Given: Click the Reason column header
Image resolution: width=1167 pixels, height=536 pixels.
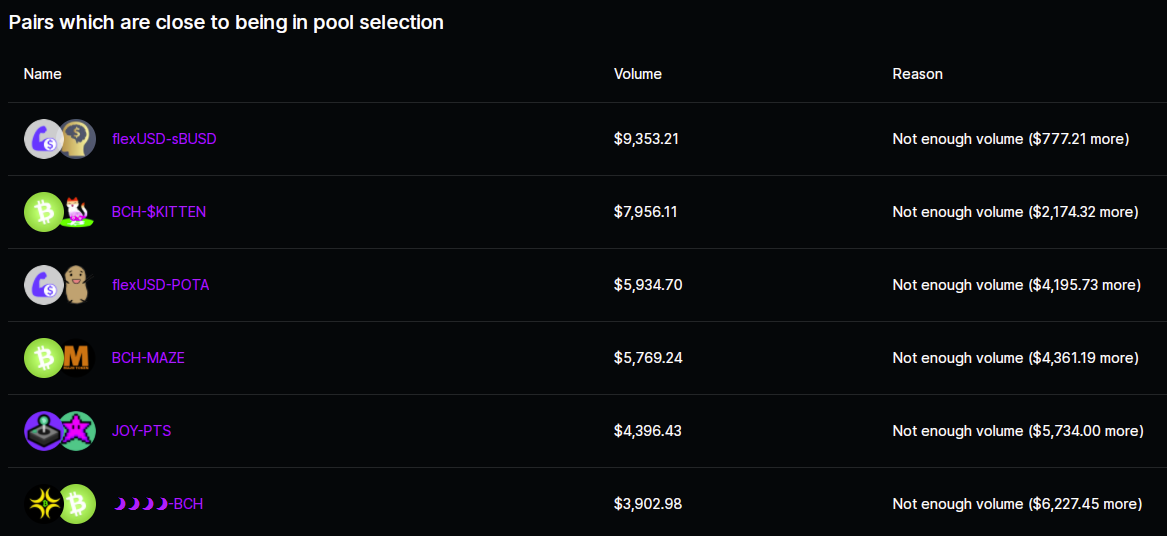Looking at the screenshot, I should tap(918, 74).
